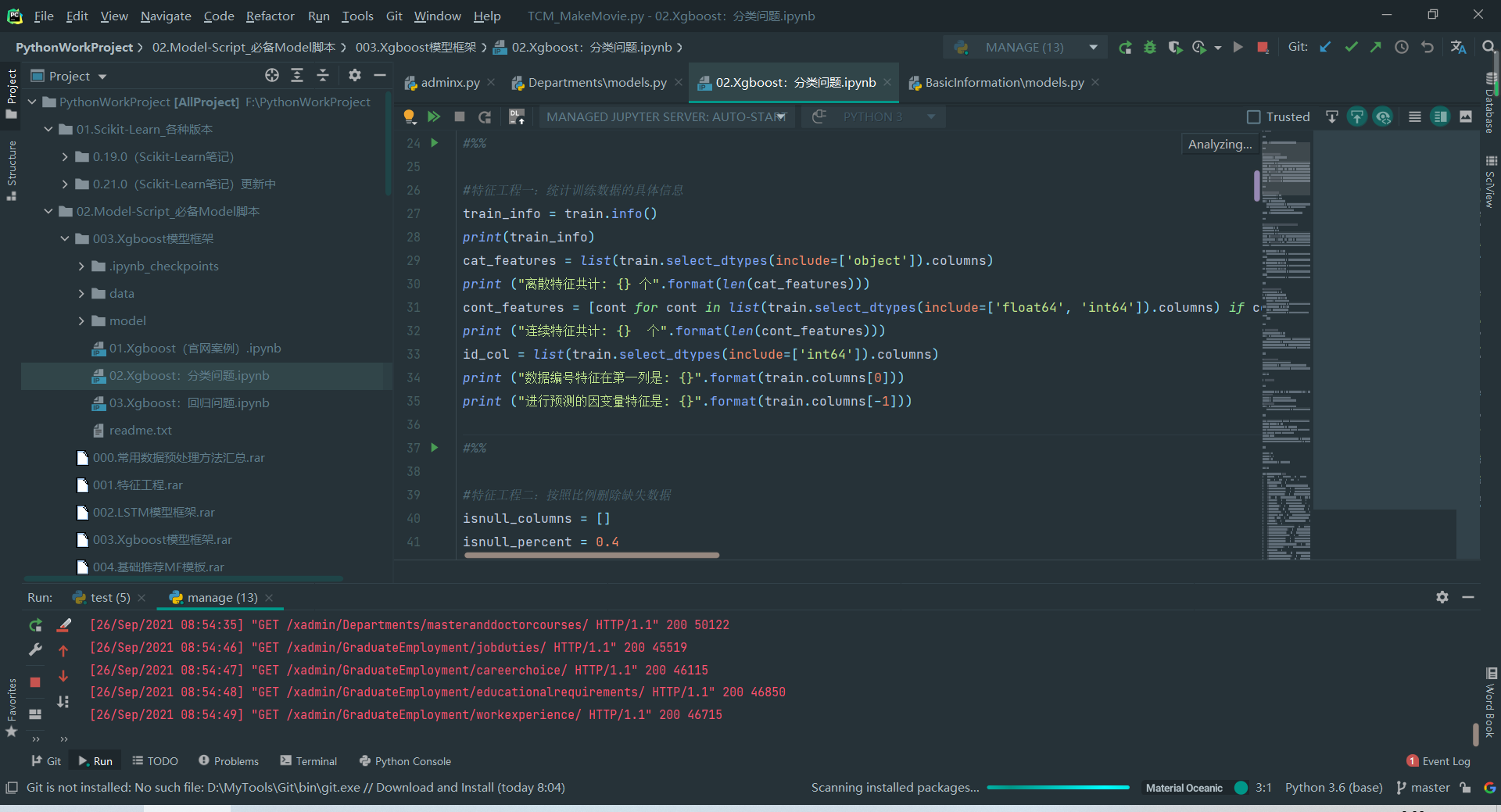Click Git commit checkmark icon
Screen dimensions: 1501x812
point(1351,48)
